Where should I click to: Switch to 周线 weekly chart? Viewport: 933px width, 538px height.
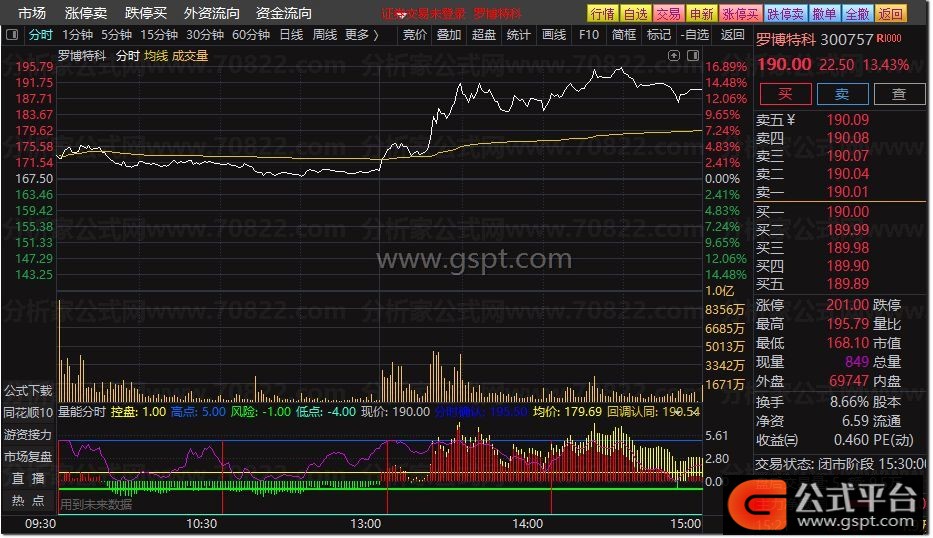pyautogui.click(x=325, y=35)
